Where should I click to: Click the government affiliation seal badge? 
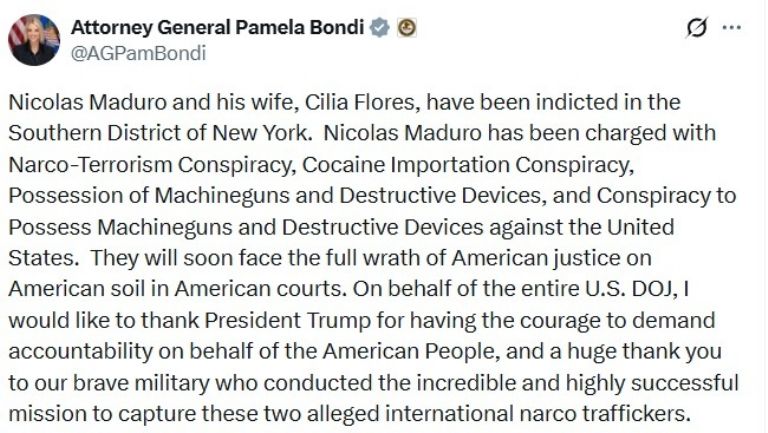pos(406,29)
